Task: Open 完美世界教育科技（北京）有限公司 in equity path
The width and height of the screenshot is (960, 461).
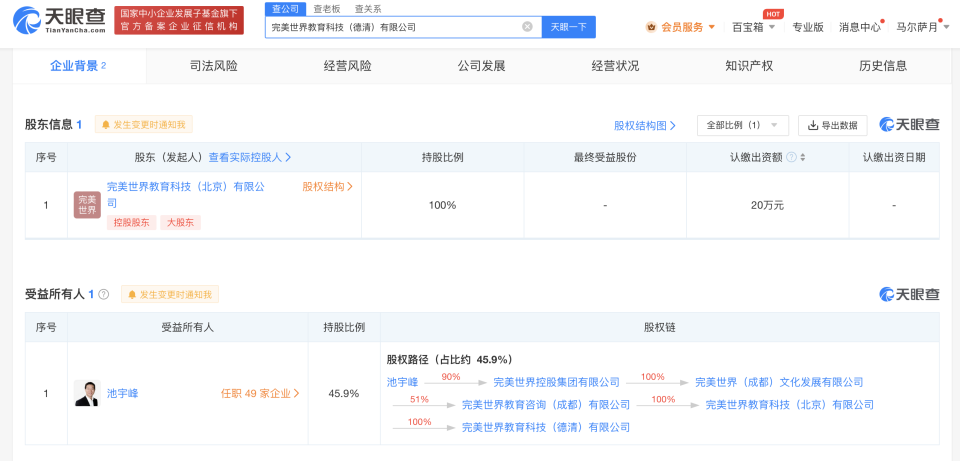Action: click(x=790, y=405)
